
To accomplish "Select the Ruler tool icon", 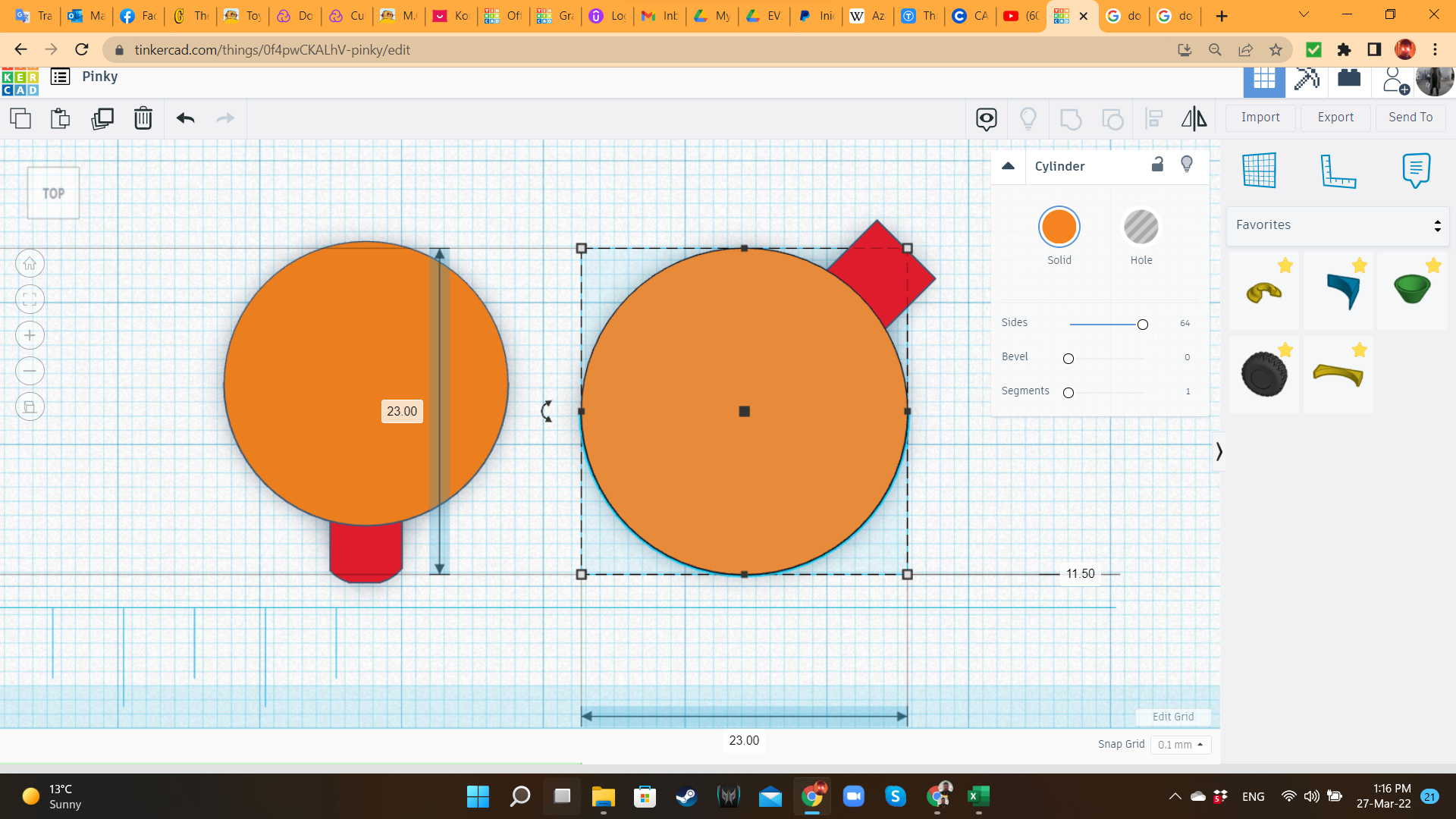I will pyautogui.click(x=1338, y=170).
